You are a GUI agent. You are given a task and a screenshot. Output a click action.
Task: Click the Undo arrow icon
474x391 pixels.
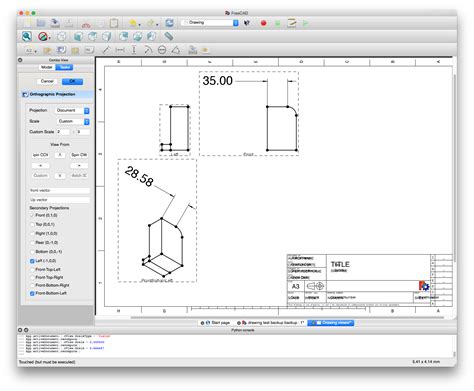(x=133, y=23)
